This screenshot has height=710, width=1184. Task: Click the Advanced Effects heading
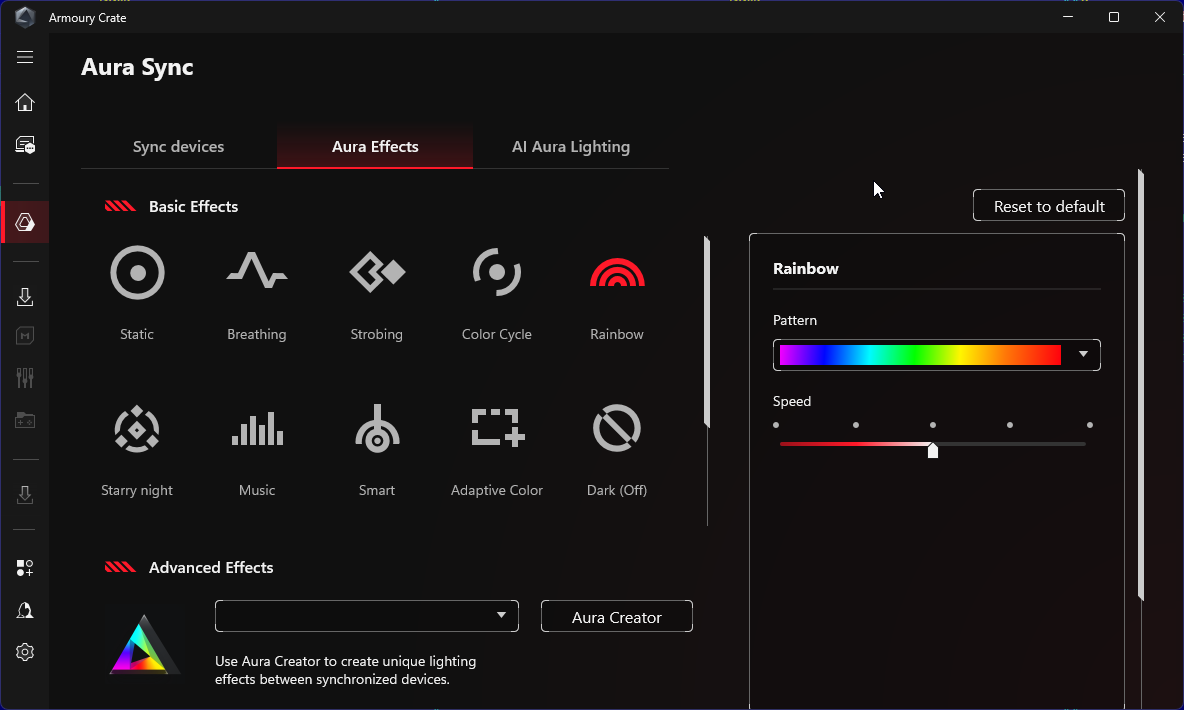[x=211, y=567]
